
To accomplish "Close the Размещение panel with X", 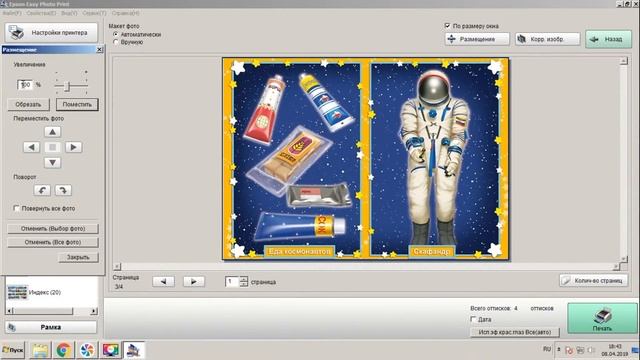I will [x=99, y=49].
